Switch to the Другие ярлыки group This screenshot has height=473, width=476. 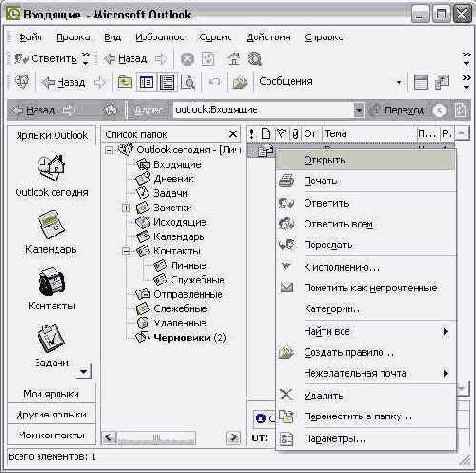(51, 414)
